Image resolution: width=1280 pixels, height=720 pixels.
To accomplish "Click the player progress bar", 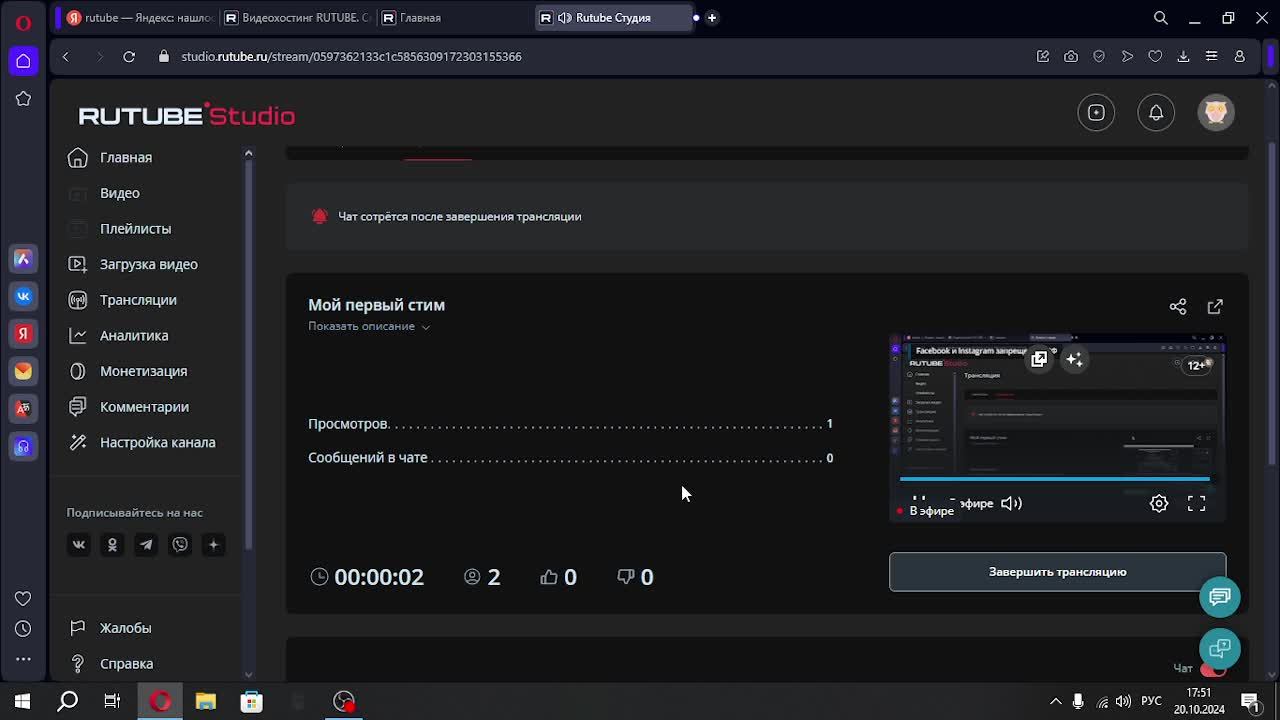I will (1055, 479).
